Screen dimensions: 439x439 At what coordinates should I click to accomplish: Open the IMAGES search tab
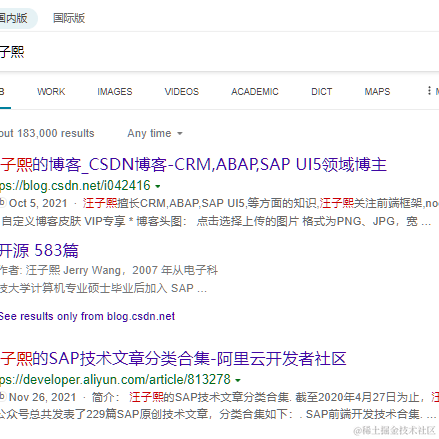point(115,91)
